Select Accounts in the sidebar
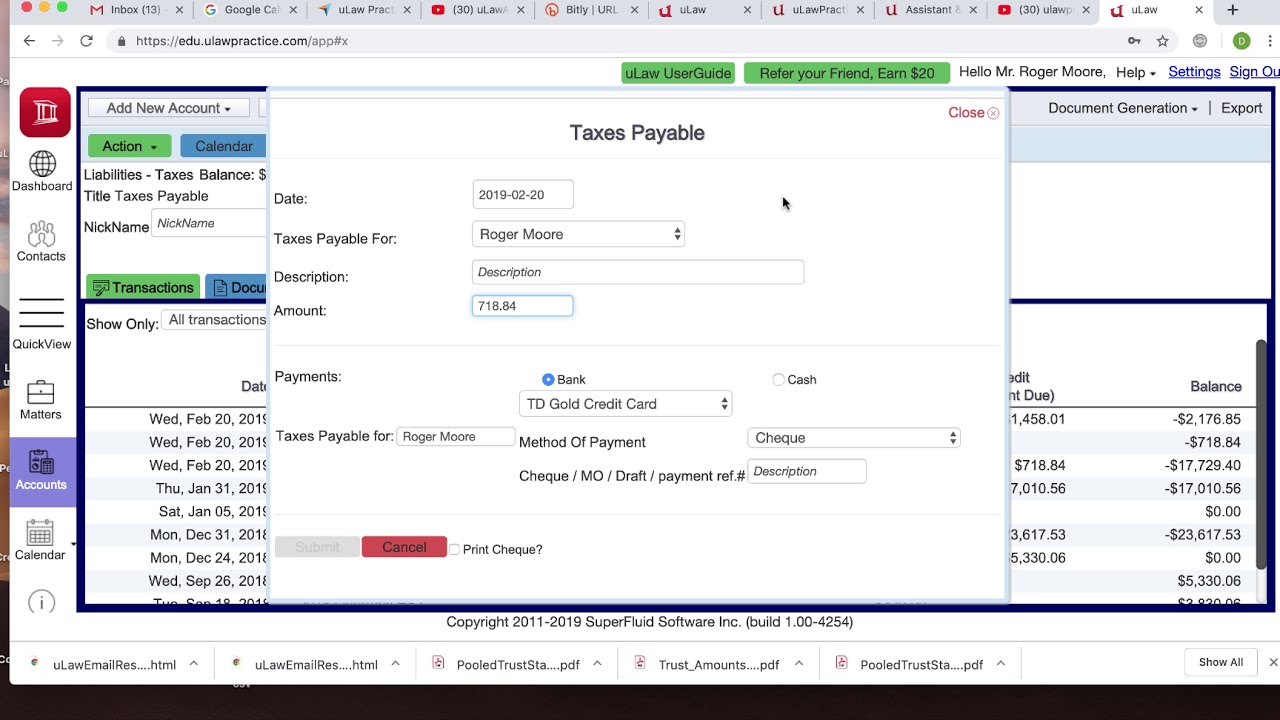Viewport: 1280px width, 720px height. [41, 471]
